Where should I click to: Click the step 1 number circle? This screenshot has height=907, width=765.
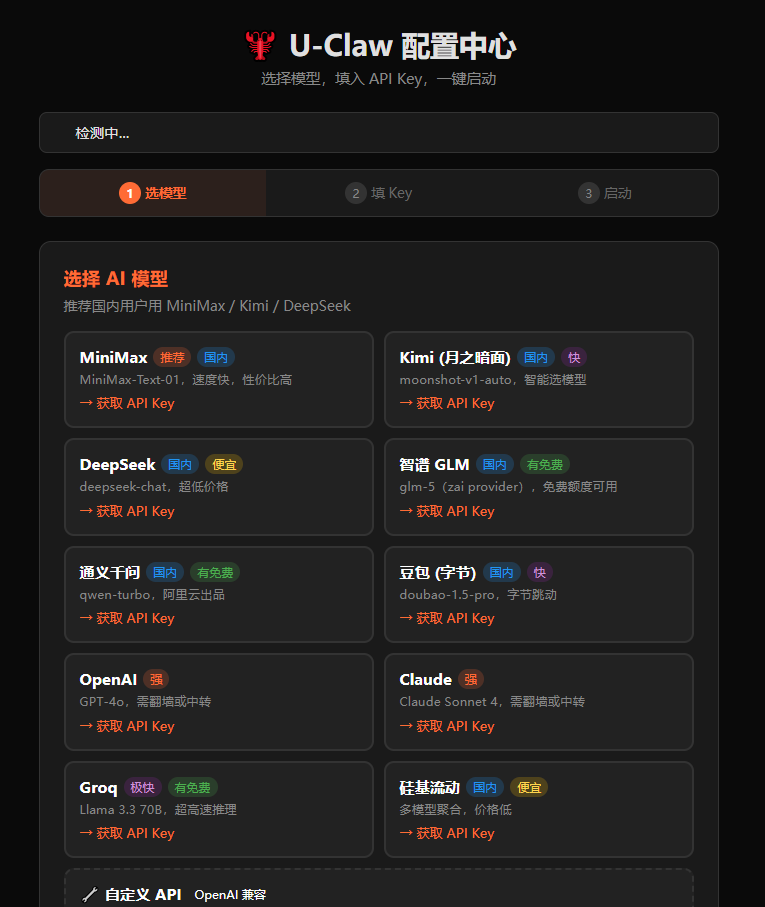click(x=130, y=193)
